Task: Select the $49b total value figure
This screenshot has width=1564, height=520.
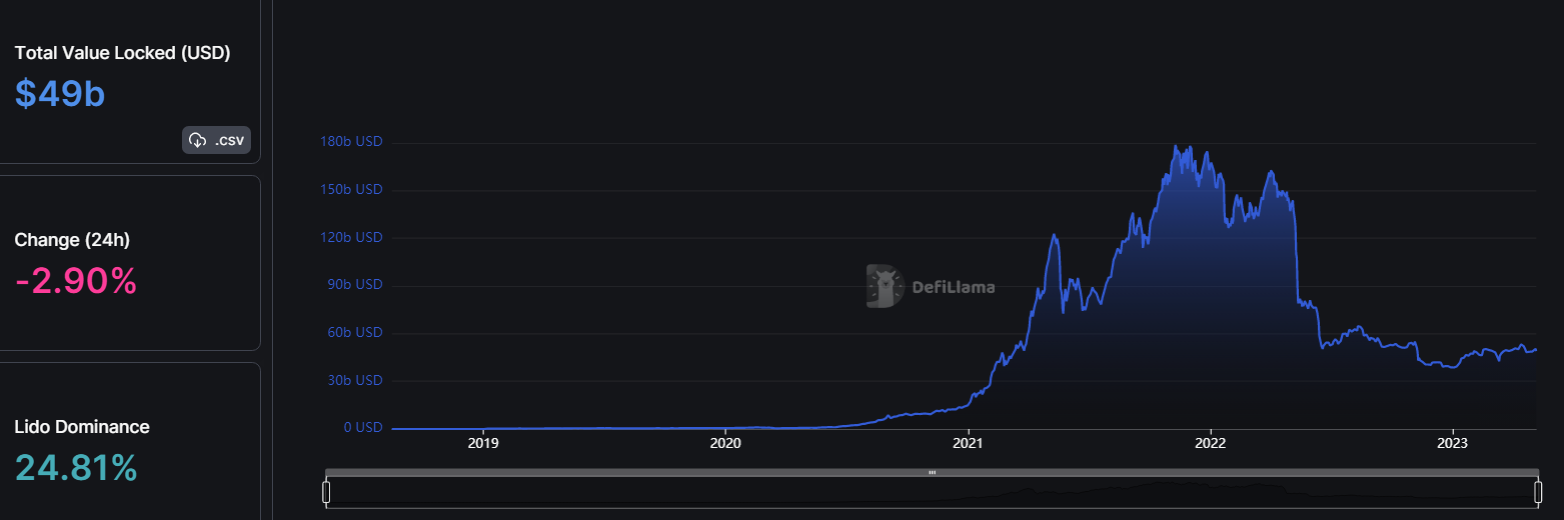Action: click(x=60, y=93)
